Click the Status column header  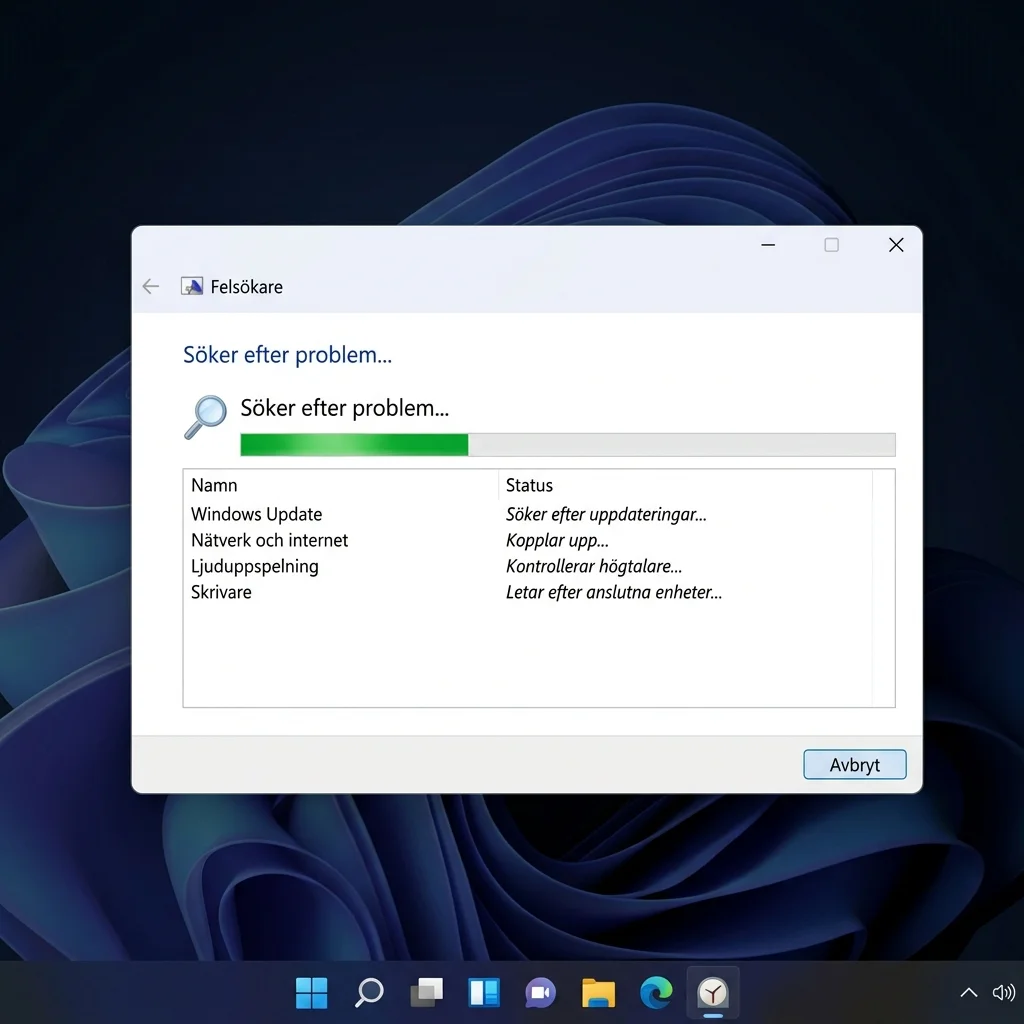(x=685, y=485)
